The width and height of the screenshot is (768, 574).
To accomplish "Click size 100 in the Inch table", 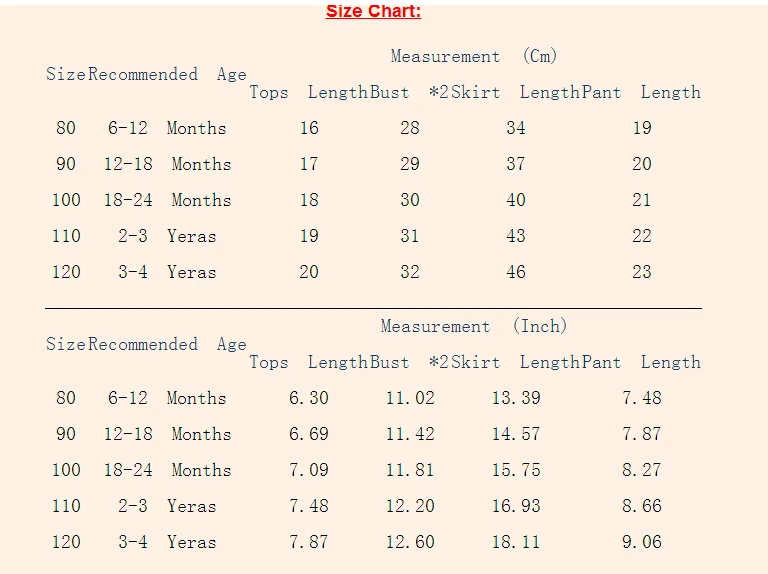I will click(x=66, y=470).
